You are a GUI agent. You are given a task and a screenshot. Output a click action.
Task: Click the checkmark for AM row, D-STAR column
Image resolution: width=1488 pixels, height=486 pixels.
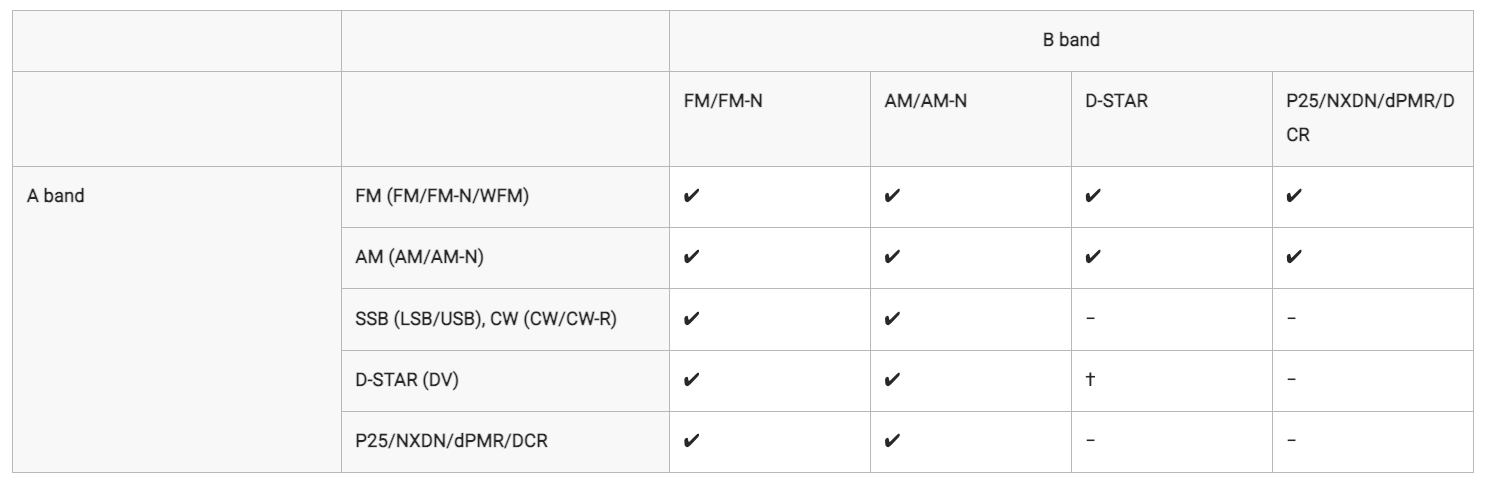pyautogui.click(x=1091, y=256)
